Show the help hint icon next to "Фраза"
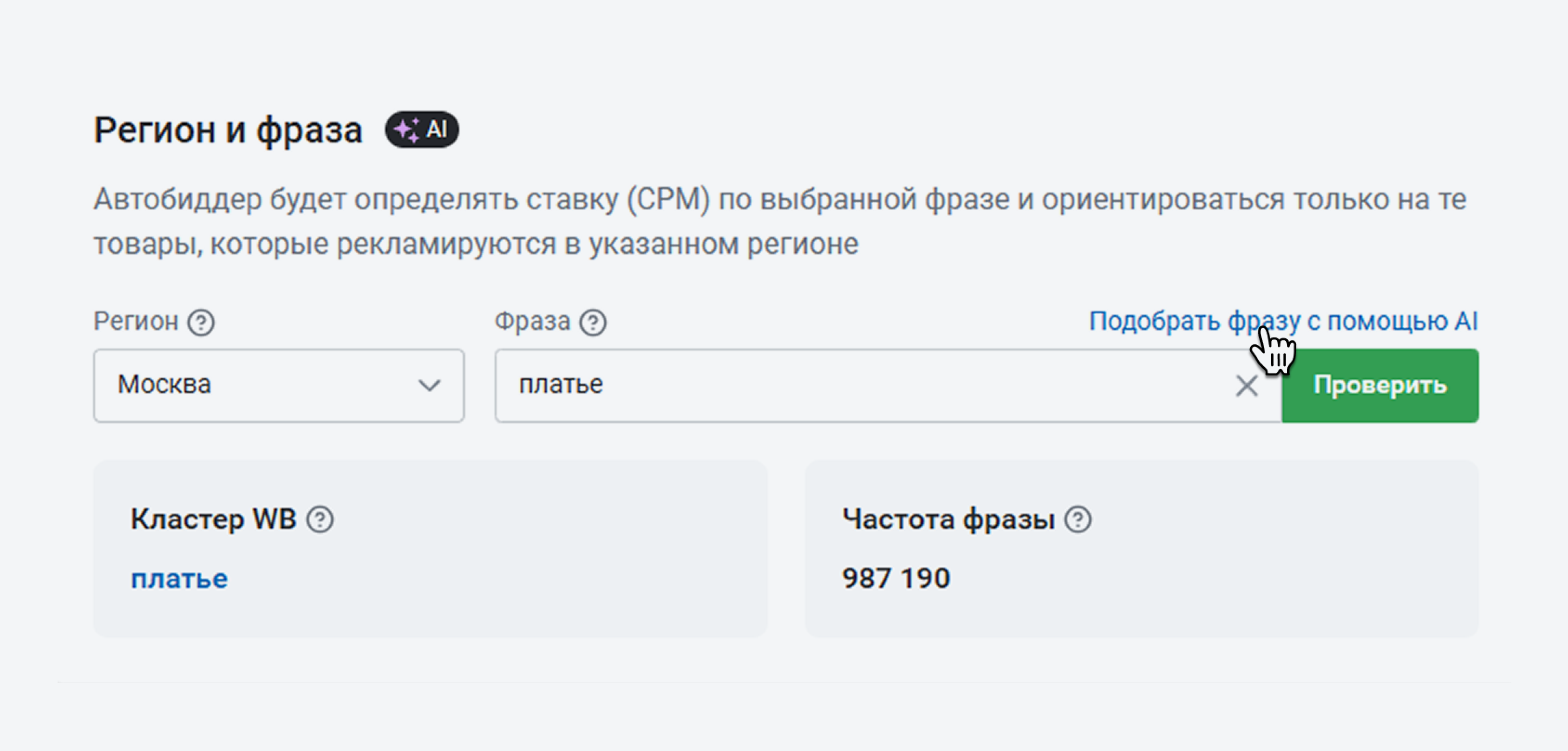The image size is (1568, 751). click(x=593, y=322)
